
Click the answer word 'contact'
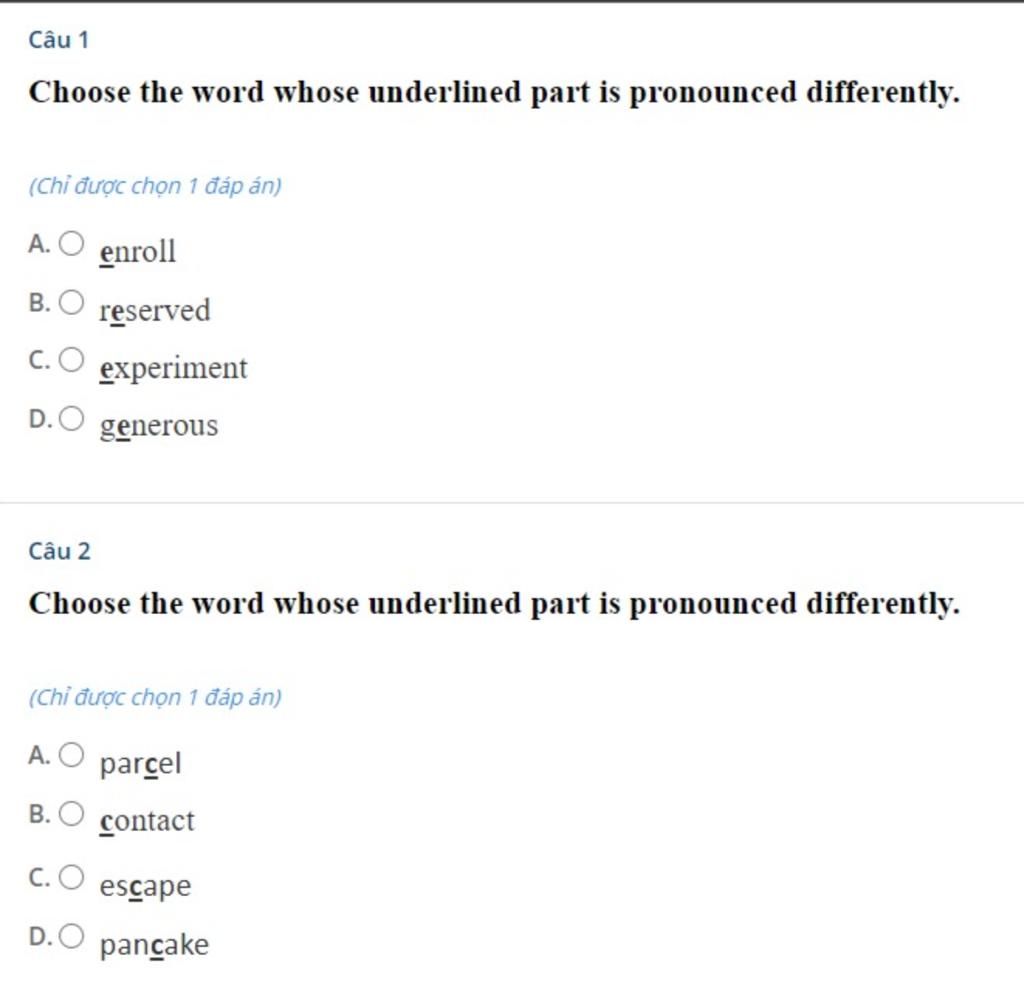(147, 821)
